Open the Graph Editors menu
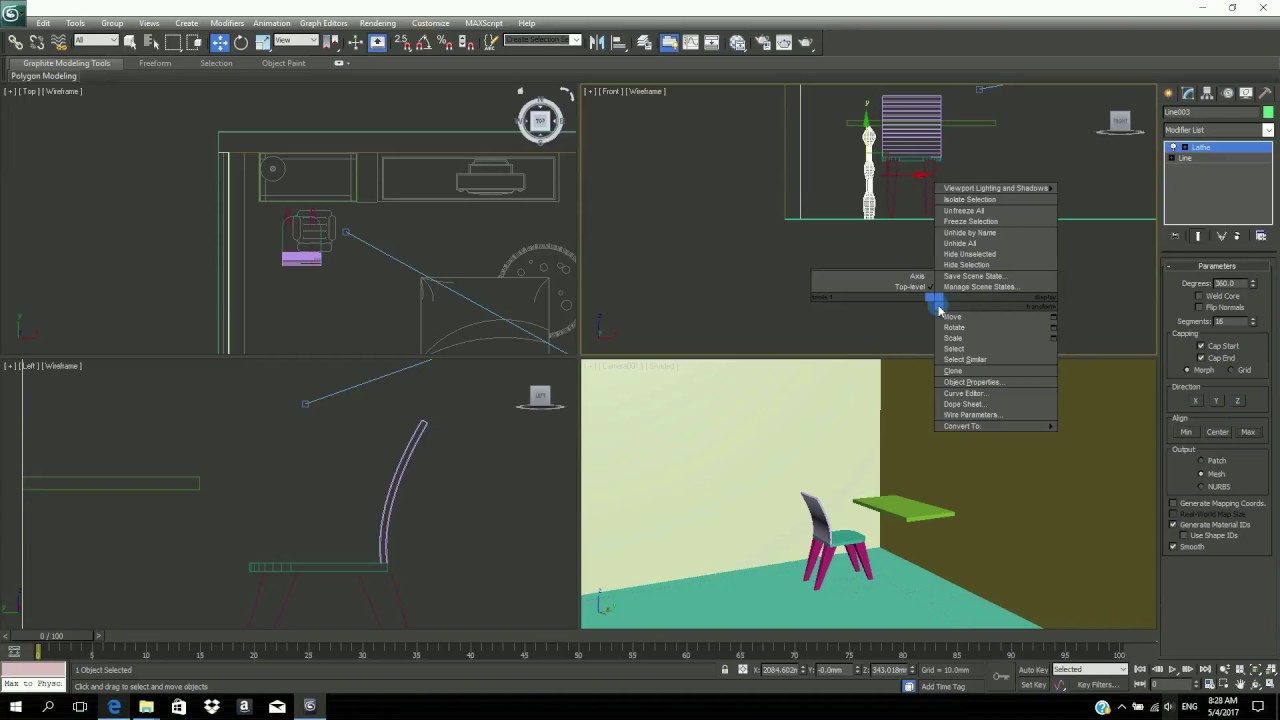This screenshot has width=1280, height=720. click(x=323, y=23)
